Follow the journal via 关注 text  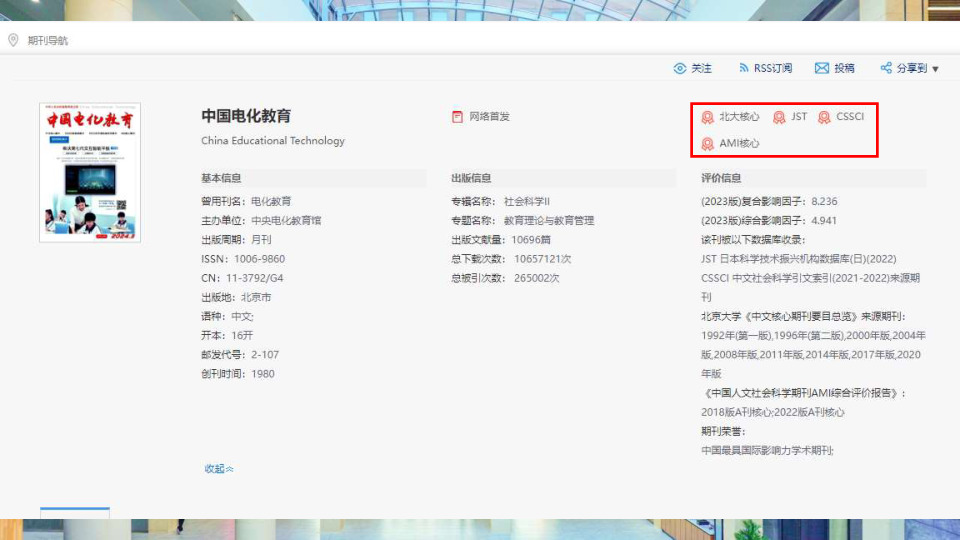pos(702,69)
